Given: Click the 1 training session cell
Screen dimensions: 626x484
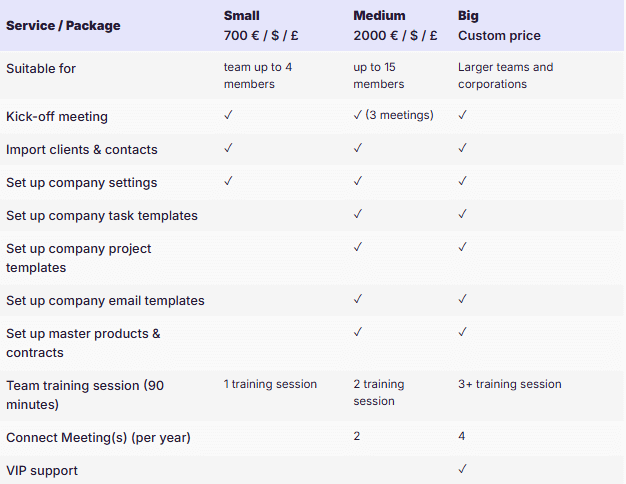Looking at the screenshot, I should coord(270,384).
